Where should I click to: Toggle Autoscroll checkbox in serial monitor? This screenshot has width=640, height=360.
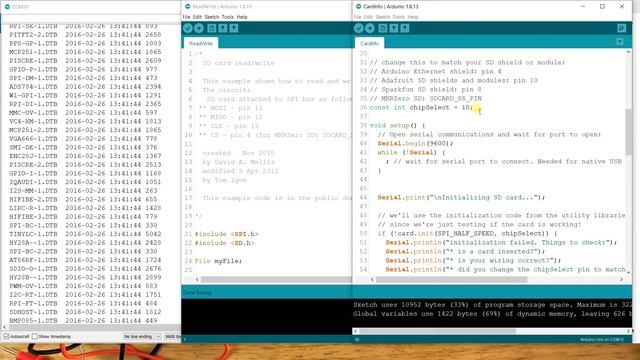(x=6, y=336)
